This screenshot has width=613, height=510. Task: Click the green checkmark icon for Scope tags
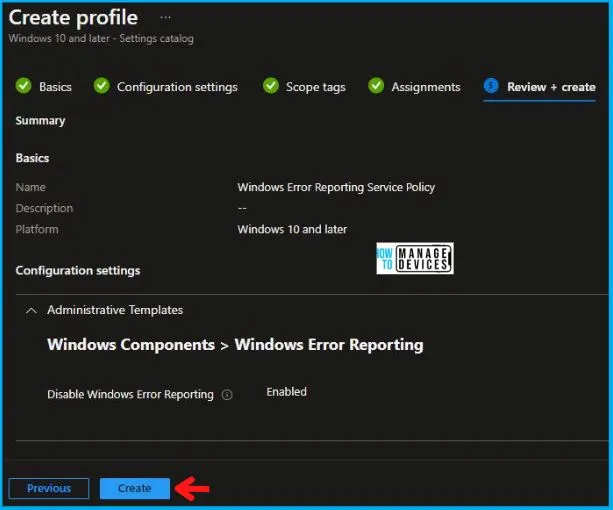tap(271, 86)
